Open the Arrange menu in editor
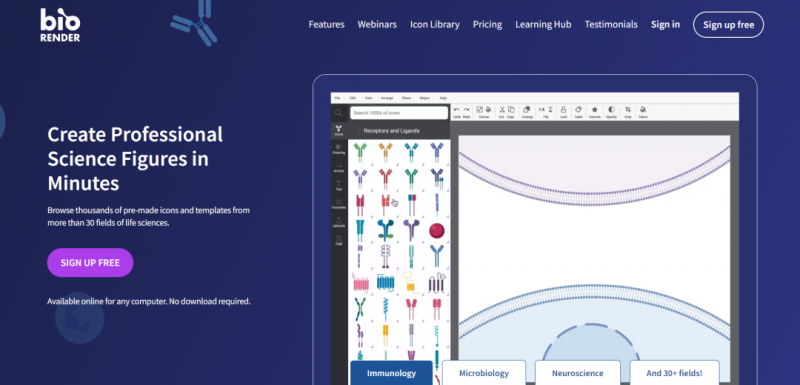 tap(387, 98)
